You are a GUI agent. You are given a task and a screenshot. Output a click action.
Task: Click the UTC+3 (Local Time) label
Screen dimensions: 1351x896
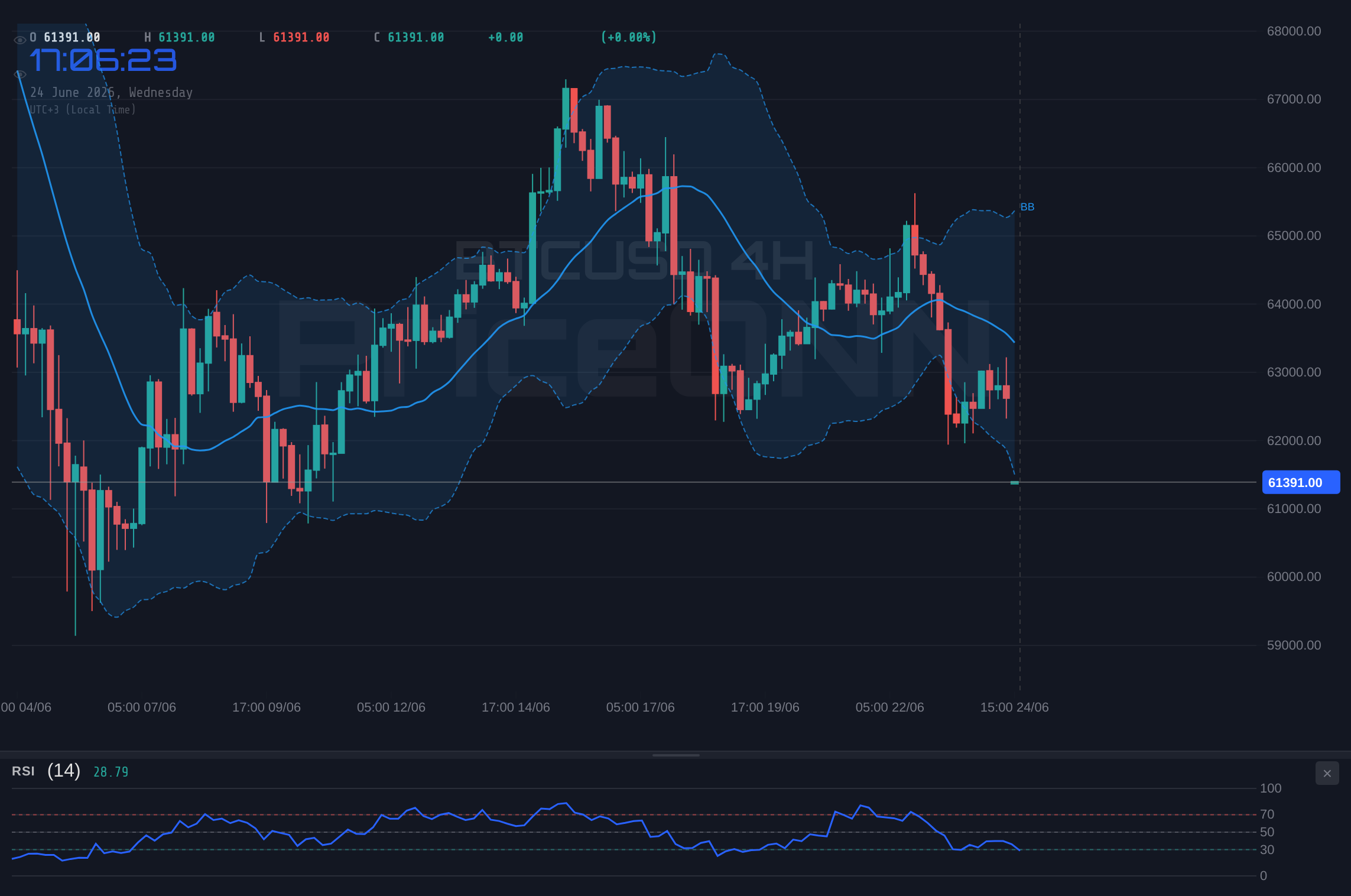coord(83,109)
